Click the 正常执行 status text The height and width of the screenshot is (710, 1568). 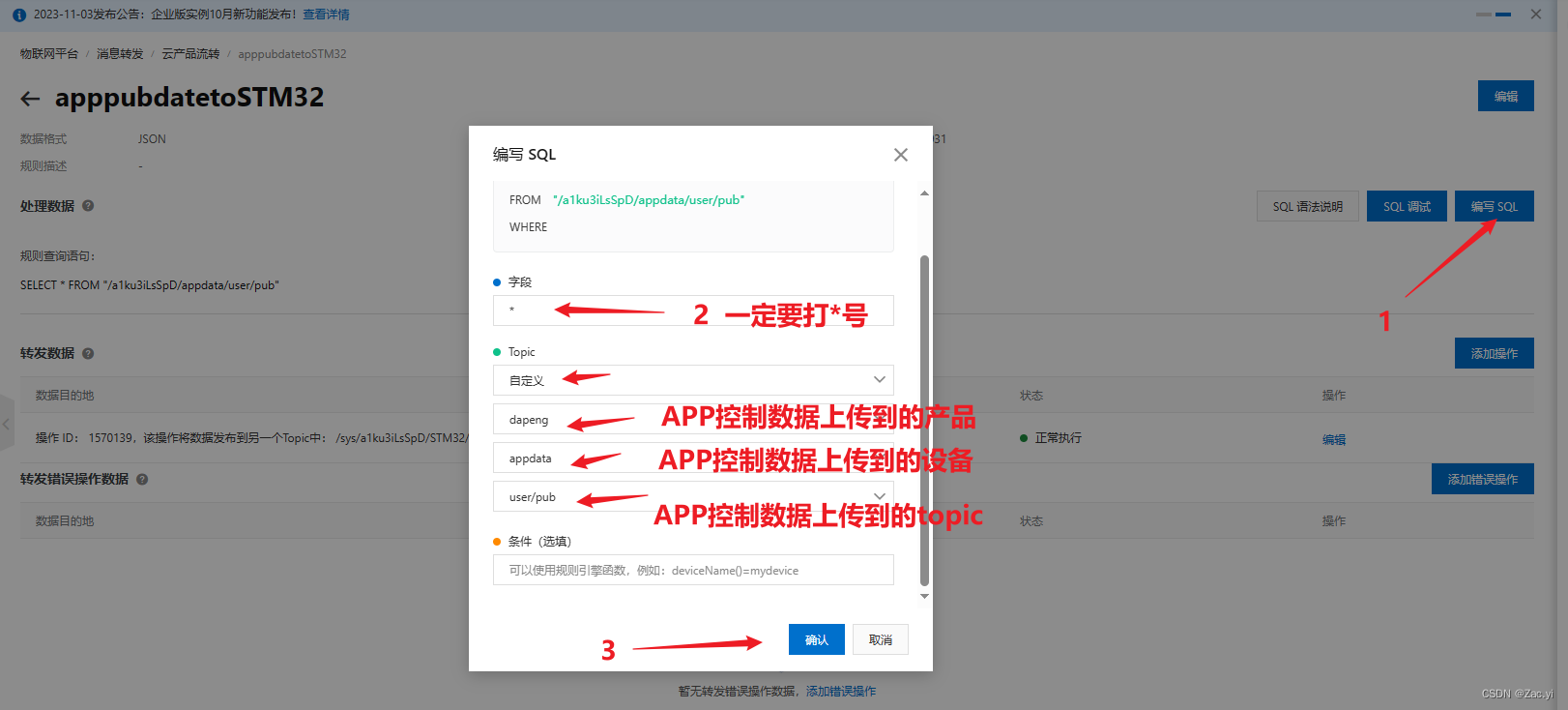[1059, 438]
